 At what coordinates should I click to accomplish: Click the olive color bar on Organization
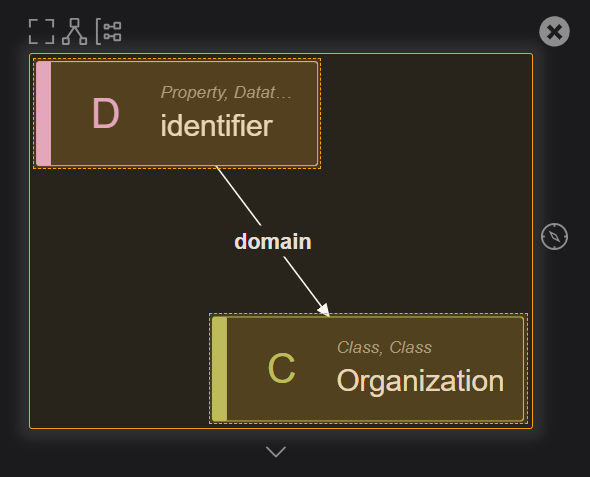[220, 369]
